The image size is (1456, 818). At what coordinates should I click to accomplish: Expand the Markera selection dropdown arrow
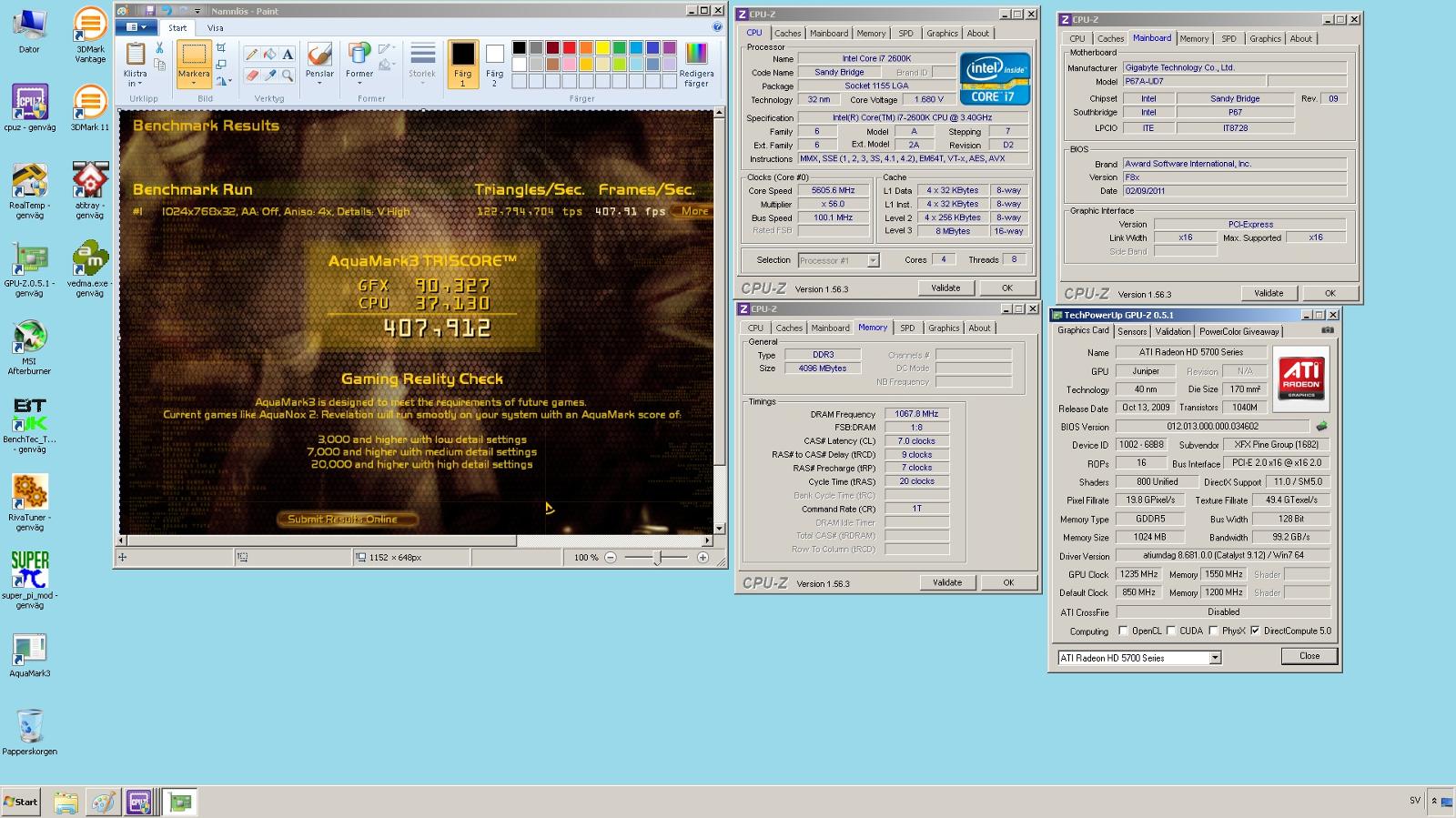click(194, 83)
